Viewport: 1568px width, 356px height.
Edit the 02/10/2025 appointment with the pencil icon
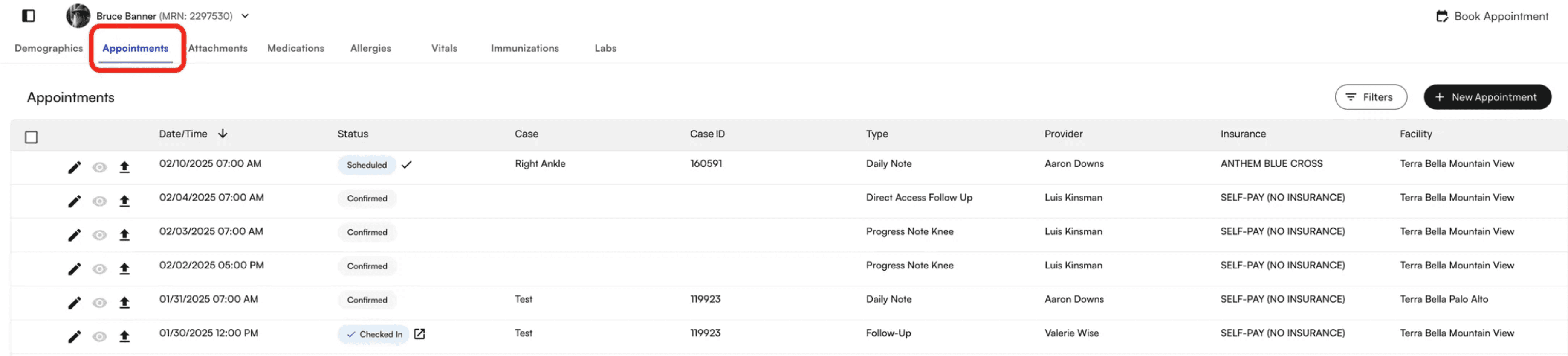(x=74, y=166)
